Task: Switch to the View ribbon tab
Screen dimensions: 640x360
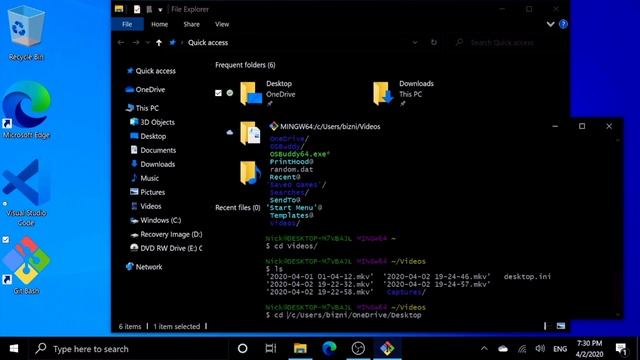Action: (222, 24)
